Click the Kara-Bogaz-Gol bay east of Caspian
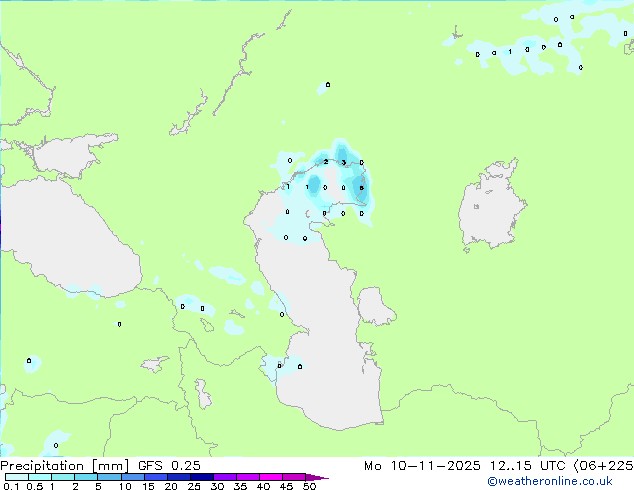This screenshot has width=634, height=490. tap(374, 305)
